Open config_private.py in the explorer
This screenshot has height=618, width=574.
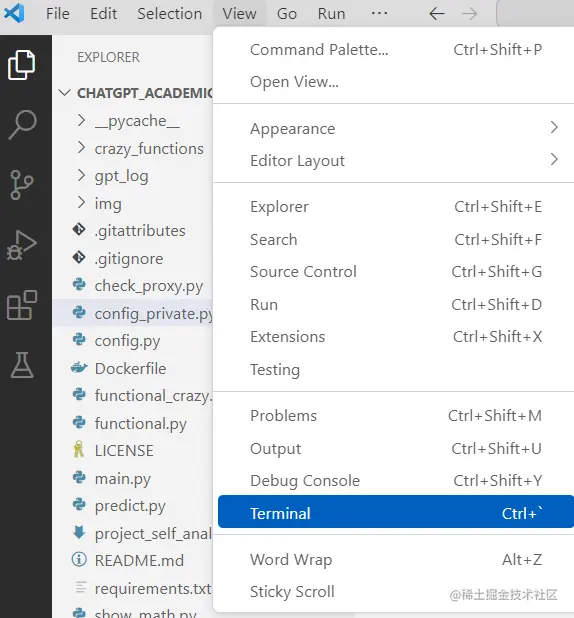tap(132, 313)
